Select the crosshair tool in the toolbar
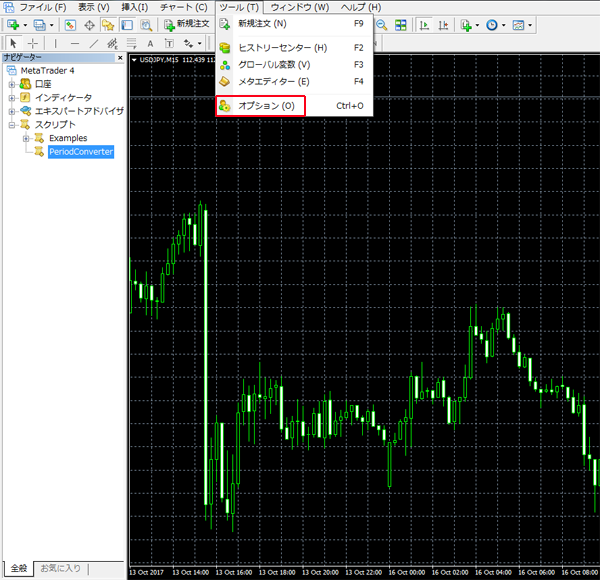The width and height of the screenshot is (600, 580). [33, 44]
